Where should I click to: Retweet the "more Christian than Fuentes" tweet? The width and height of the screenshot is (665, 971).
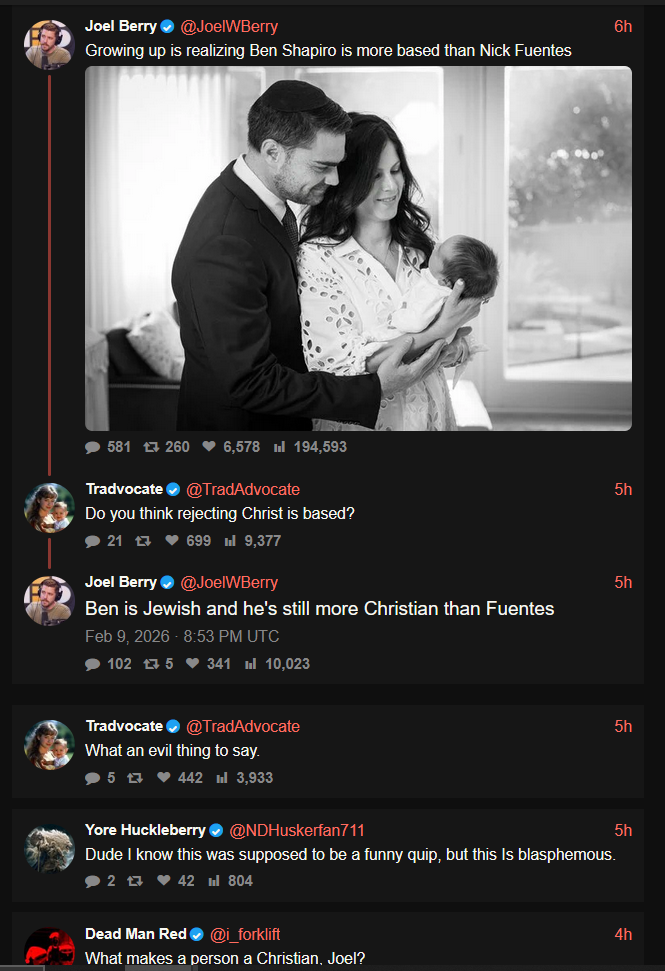[x=151, y=664]
